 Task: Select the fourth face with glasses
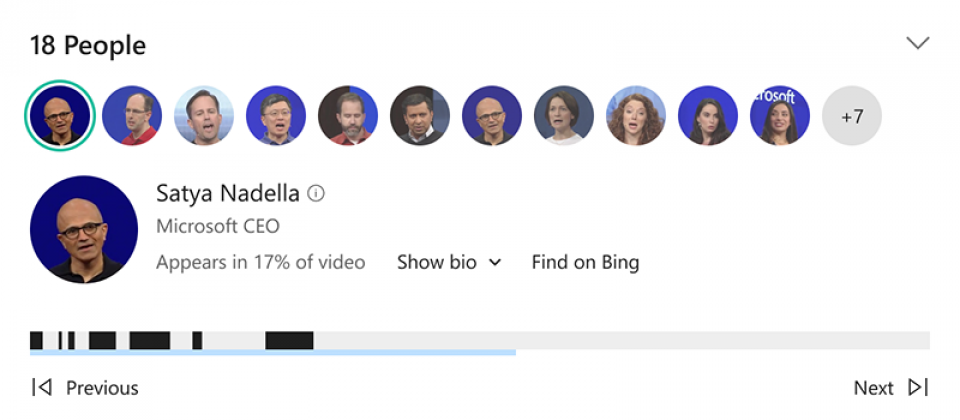(276, 116)
